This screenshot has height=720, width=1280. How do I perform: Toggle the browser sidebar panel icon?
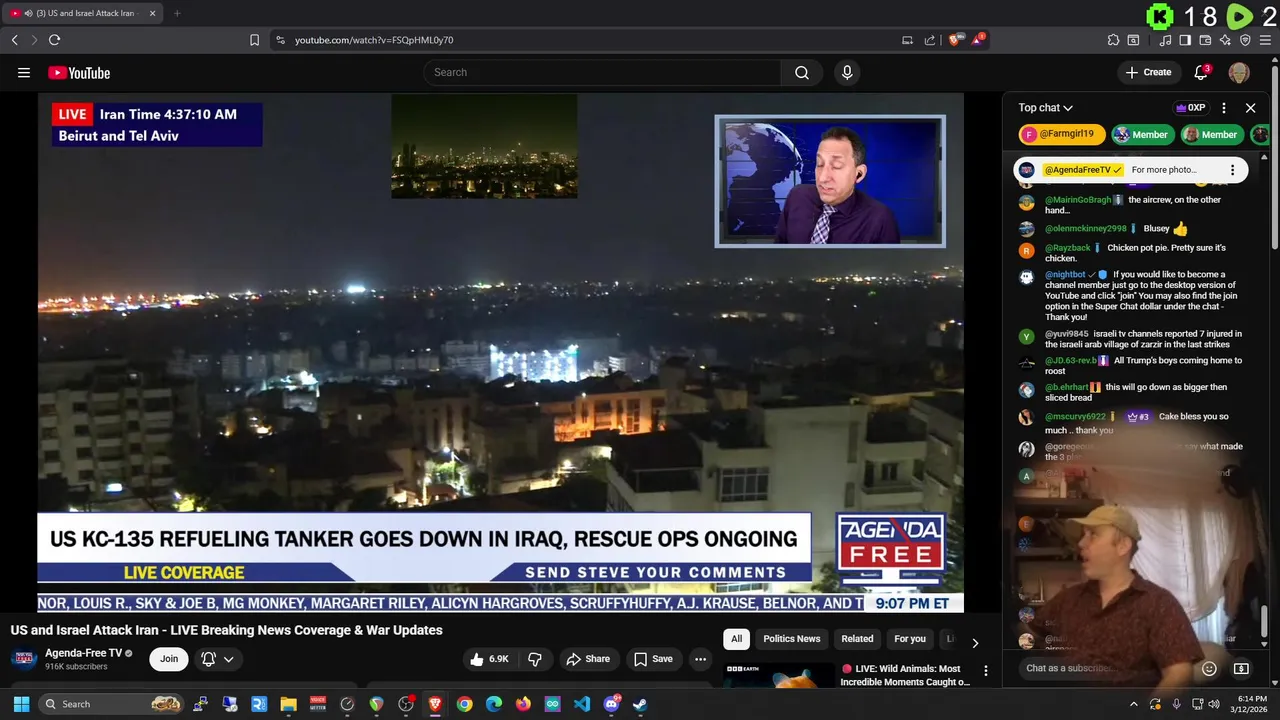1185,40
